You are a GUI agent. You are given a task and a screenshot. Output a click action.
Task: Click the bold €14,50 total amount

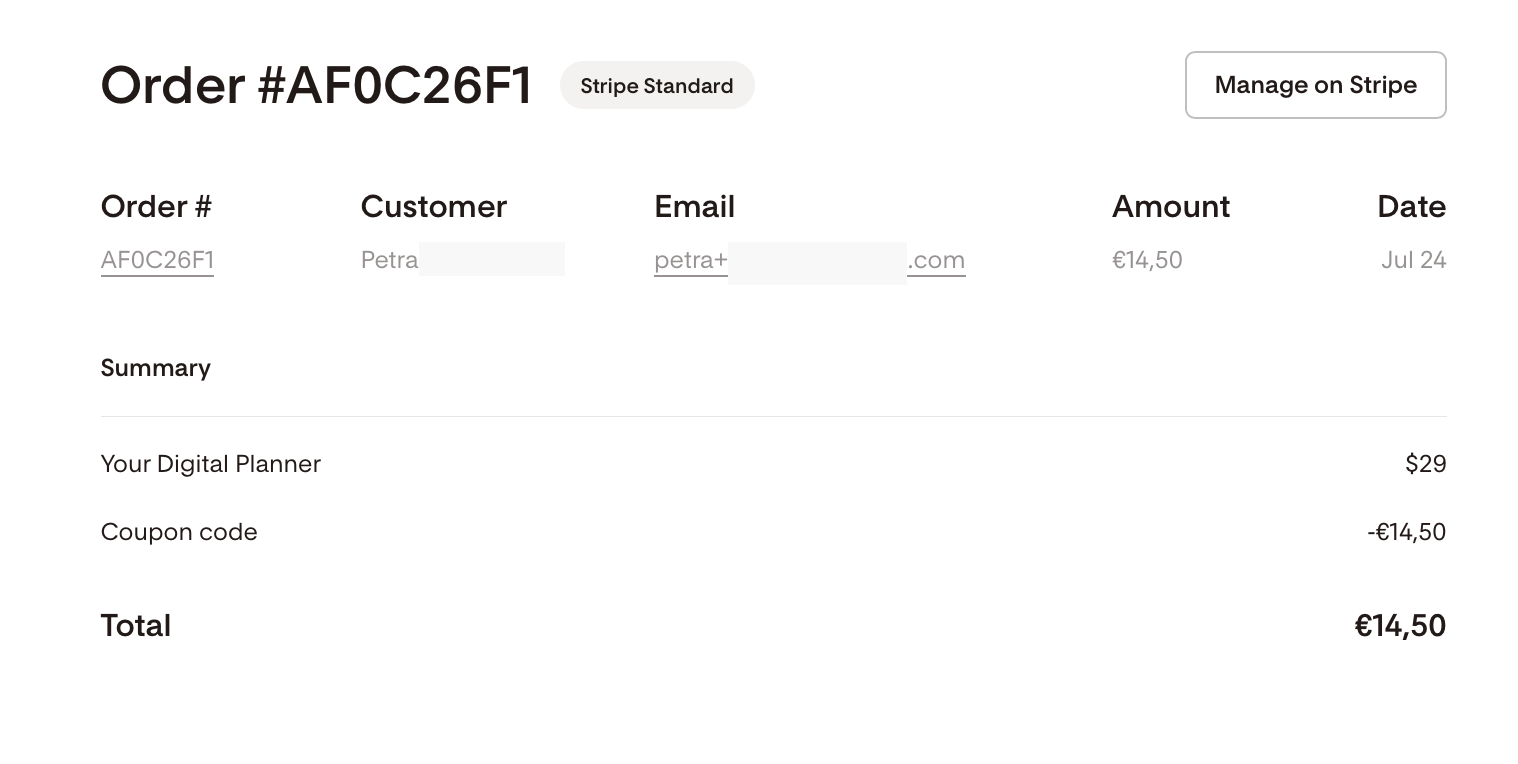coord(1400,626)
